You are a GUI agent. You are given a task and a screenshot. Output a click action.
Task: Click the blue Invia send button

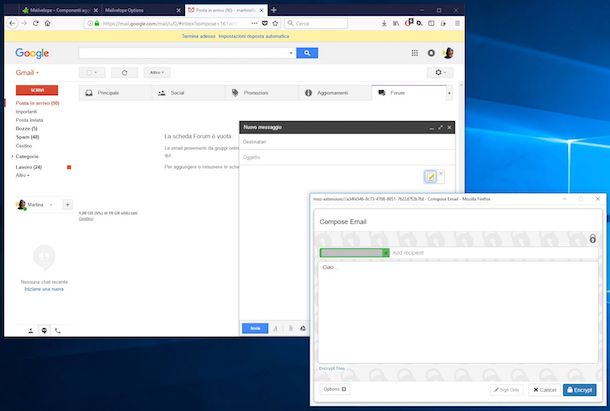pos(255,328)
